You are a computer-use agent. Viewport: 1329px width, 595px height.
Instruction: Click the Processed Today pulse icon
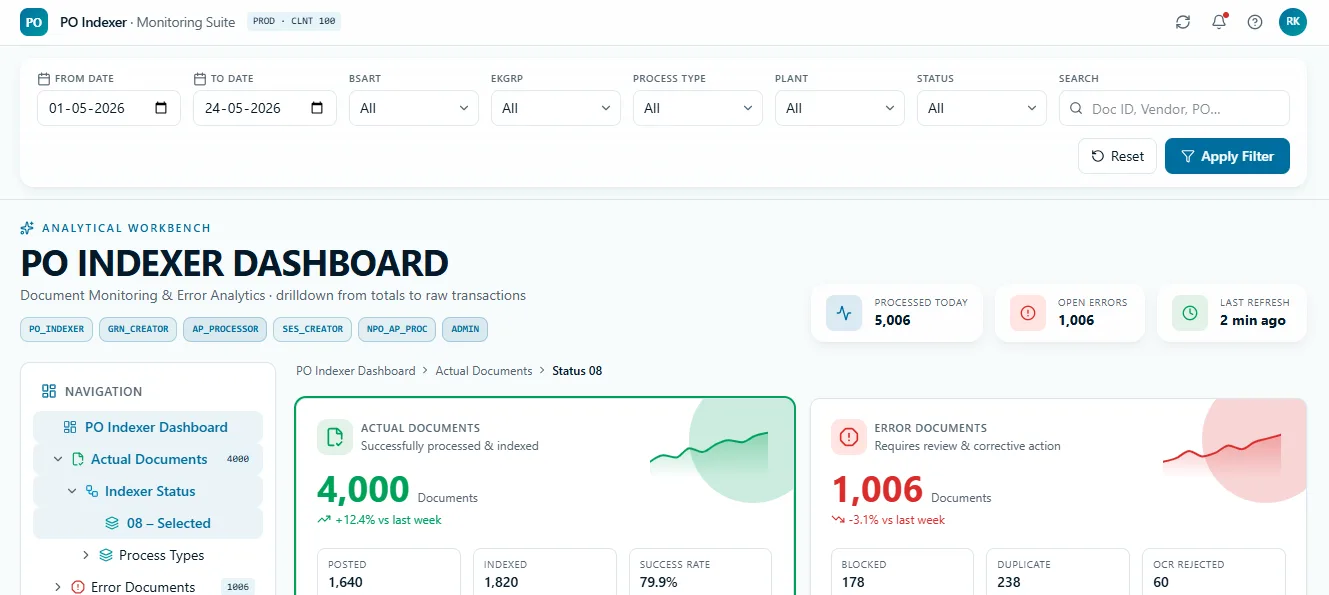tap(844, 313)
